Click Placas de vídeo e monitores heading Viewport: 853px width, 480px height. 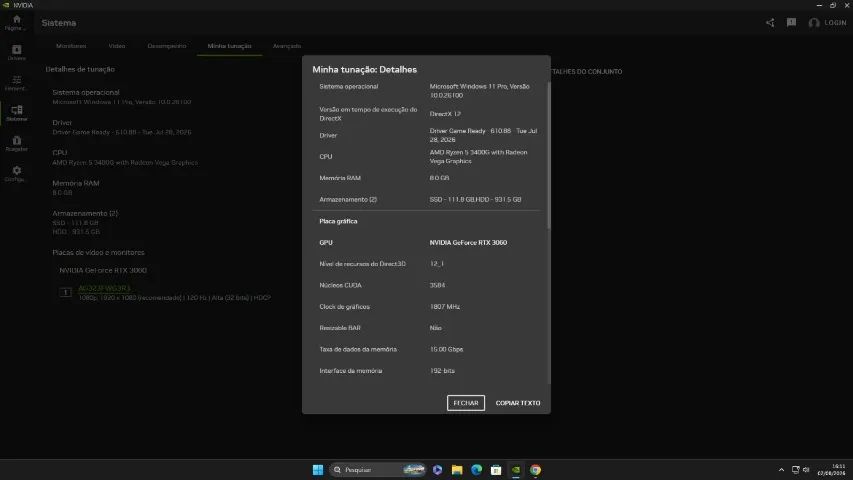98,253
